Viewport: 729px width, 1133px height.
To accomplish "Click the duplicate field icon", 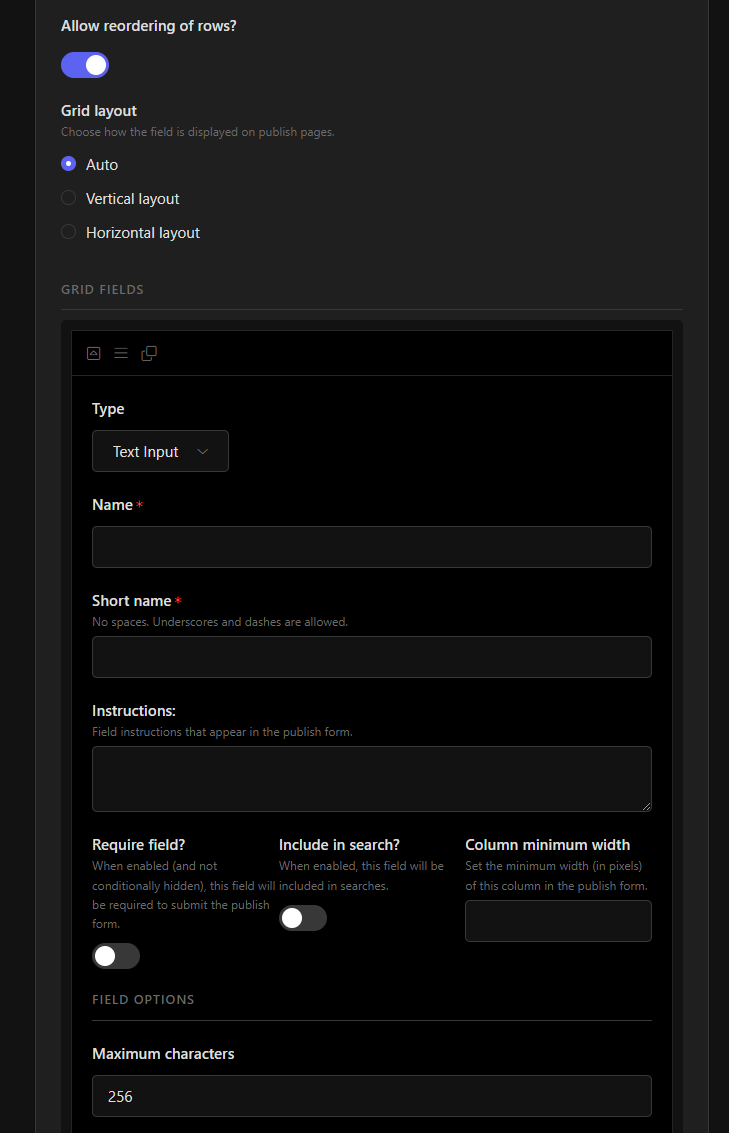I will [x=149, y=353].
